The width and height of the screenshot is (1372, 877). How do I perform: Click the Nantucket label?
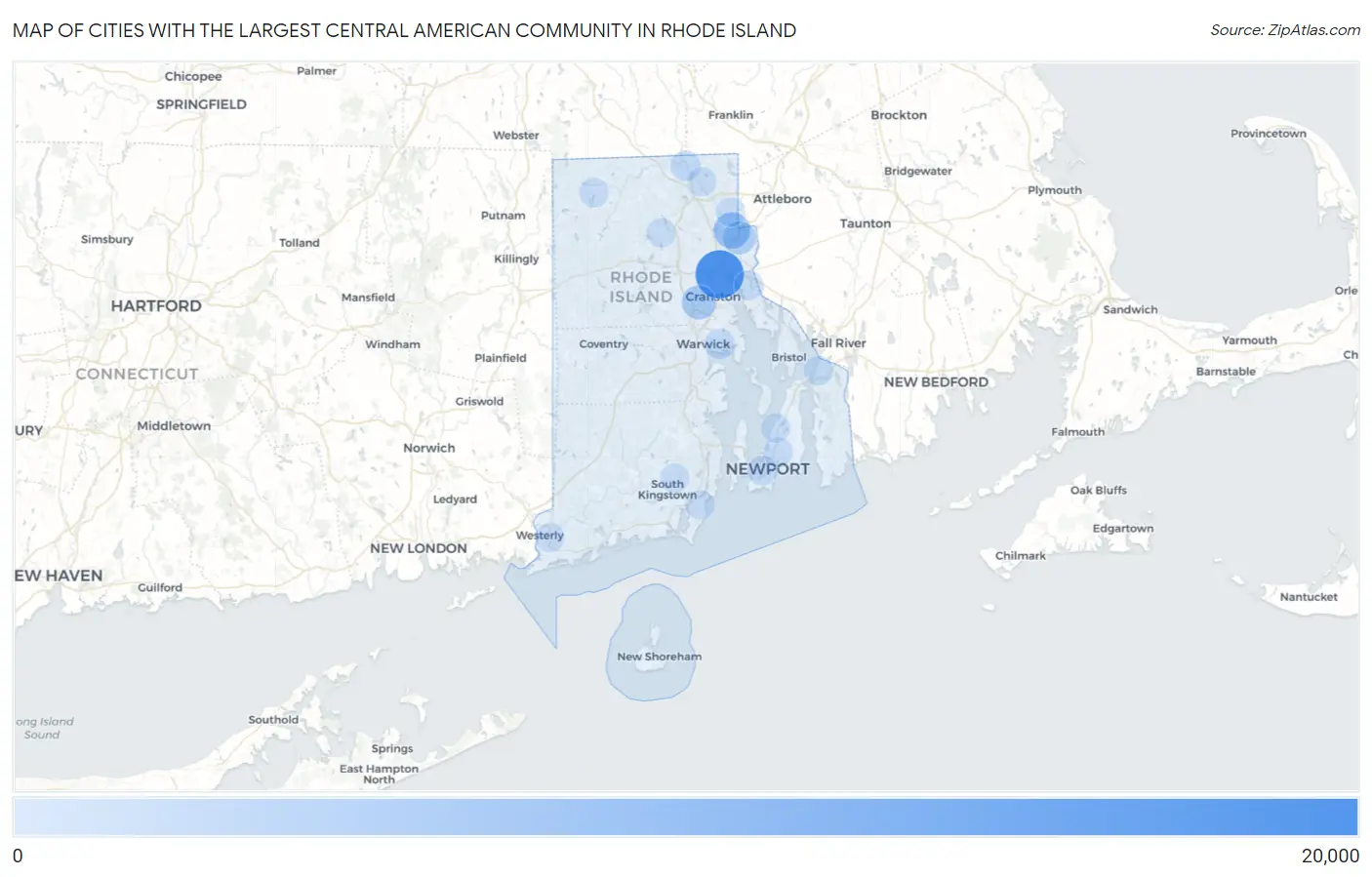coord(1309,597)
